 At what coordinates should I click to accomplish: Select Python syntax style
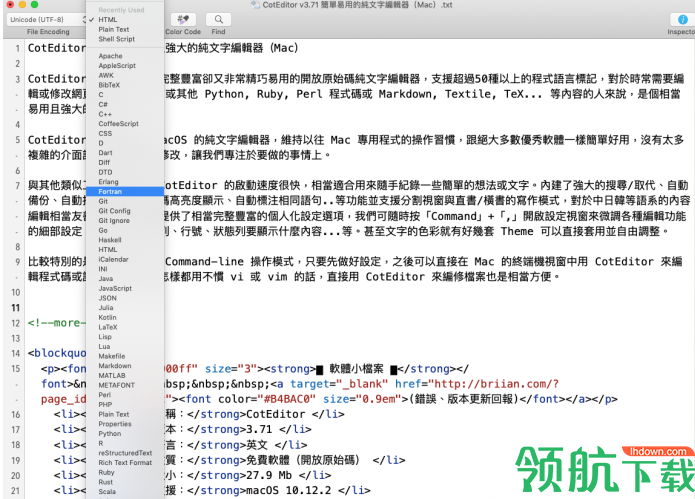(x=109, y=434)
